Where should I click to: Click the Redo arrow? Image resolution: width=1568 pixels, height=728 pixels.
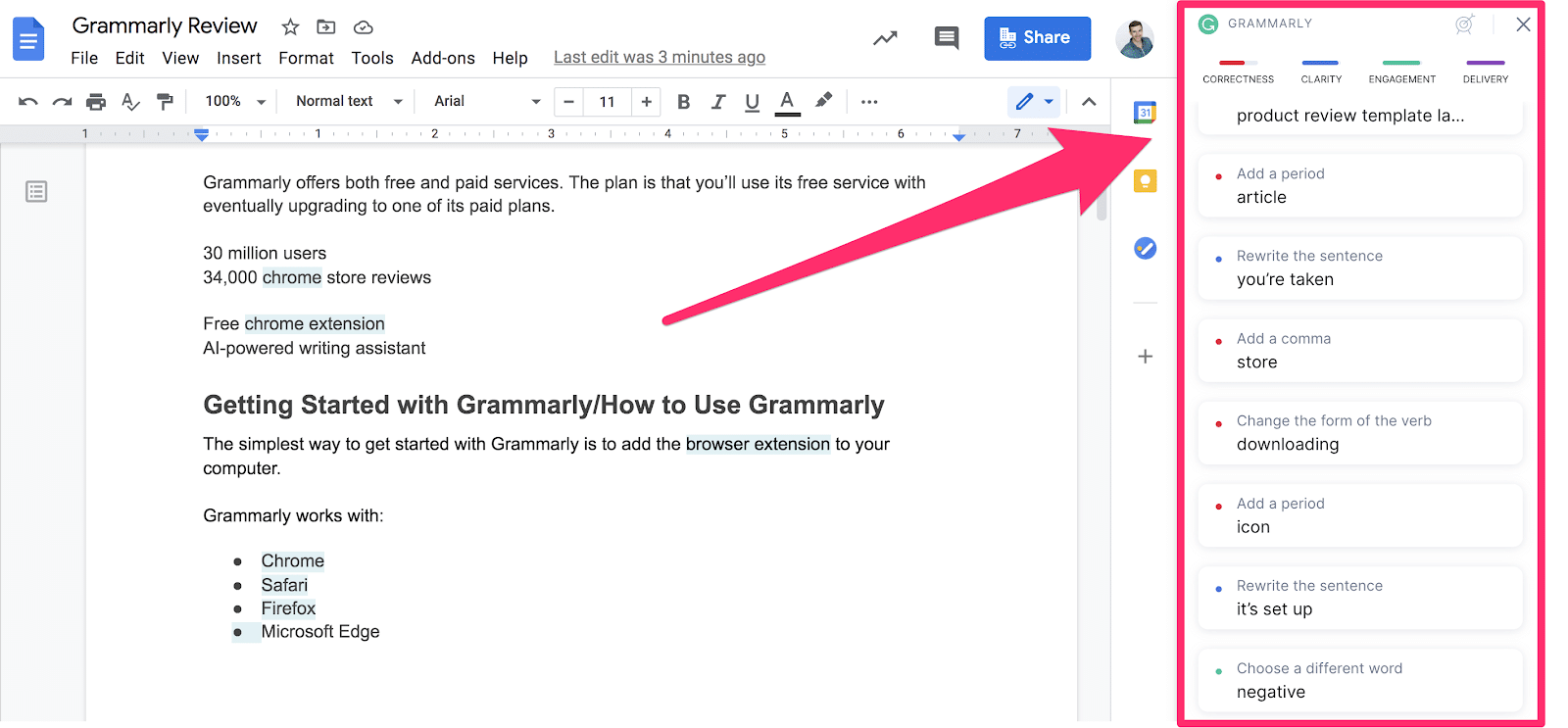(x=62, y=101)
